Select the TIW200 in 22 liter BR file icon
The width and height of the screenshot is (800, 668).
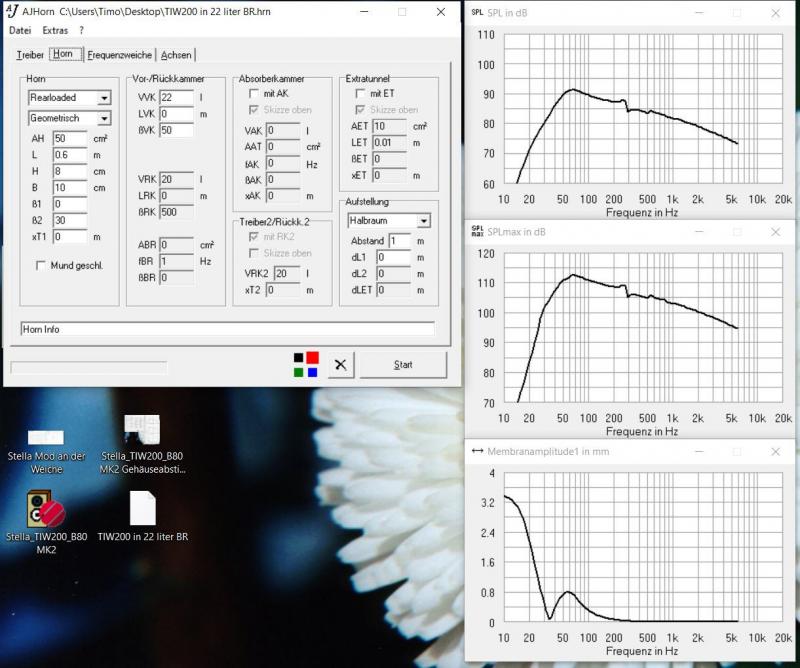(x=143, y=509)
